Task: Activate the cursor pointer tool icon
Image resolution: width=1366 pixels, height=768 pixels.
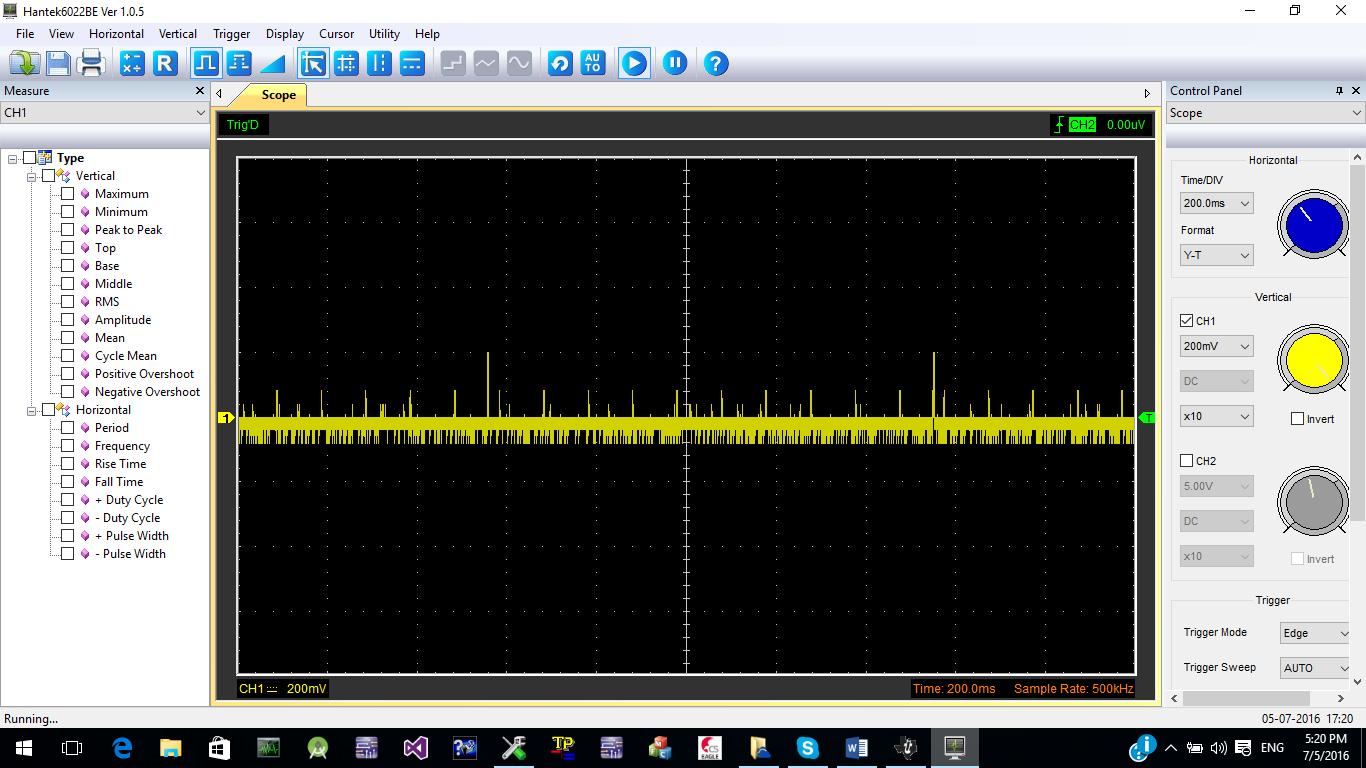Action: pyautogui.click(x=313, y=63)
